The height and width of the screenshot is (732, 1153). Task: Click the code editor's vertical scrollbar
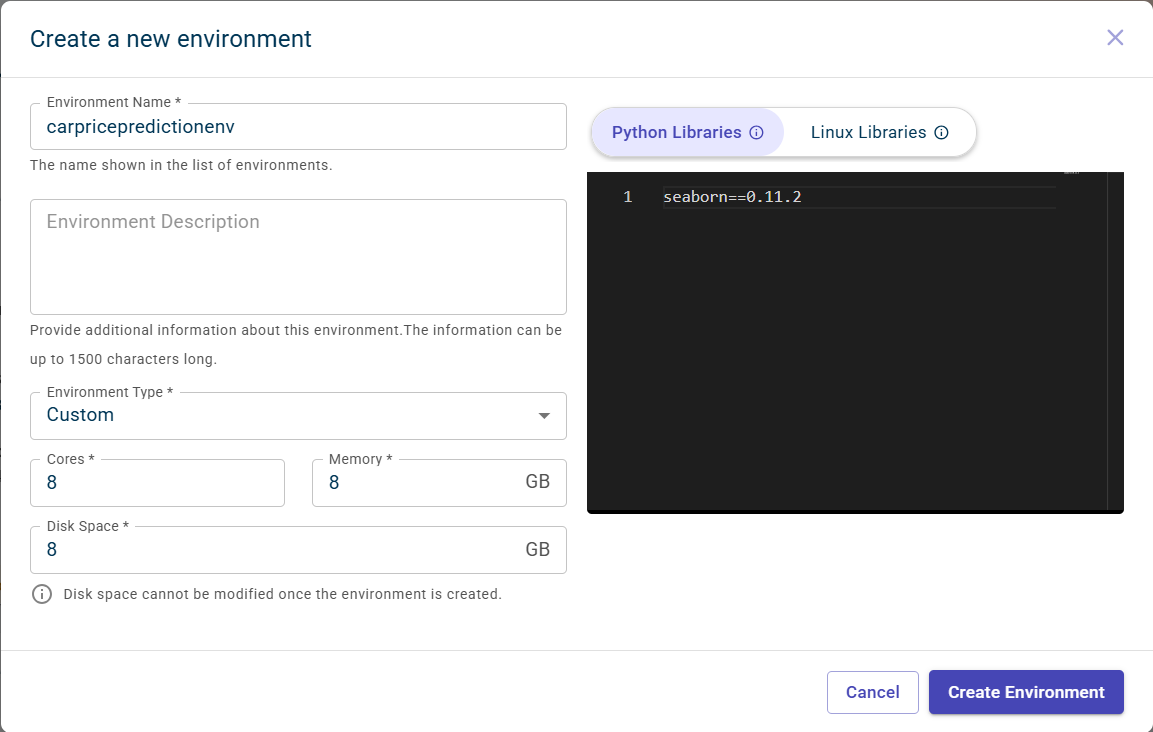point(1115,340)
